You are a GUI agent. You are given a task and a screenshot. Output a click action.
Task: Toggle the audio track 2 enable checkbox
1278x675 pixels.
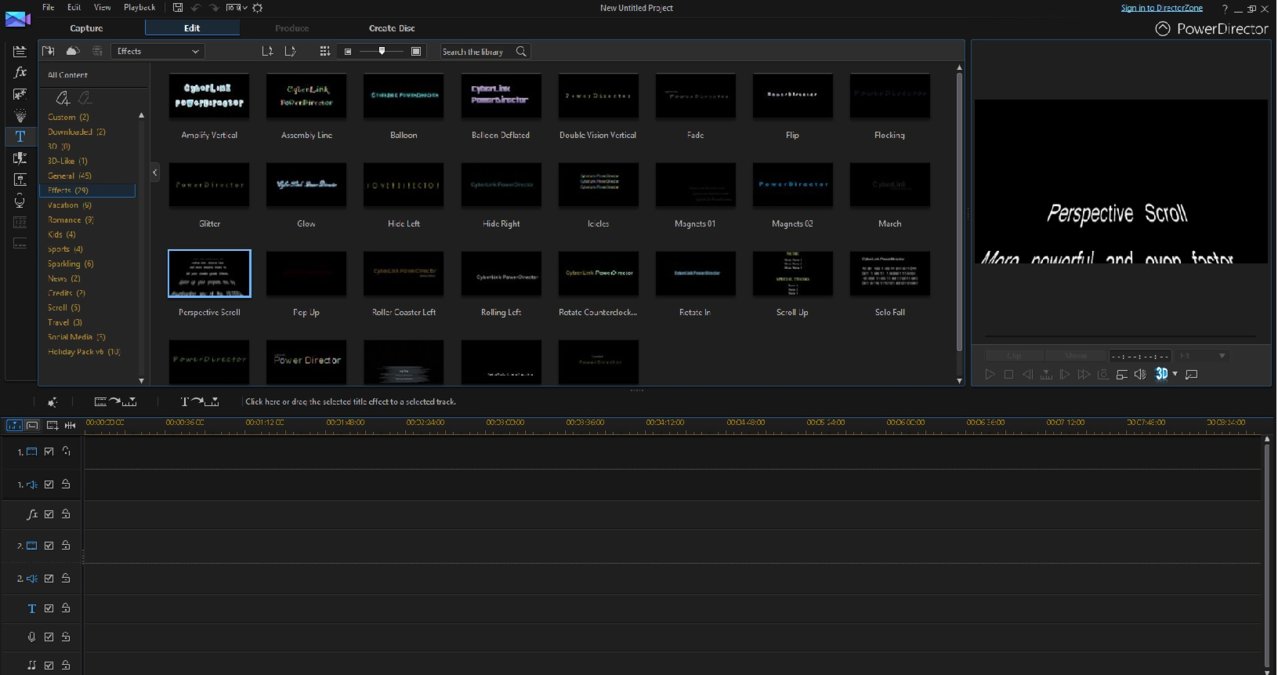pos(48,578)
